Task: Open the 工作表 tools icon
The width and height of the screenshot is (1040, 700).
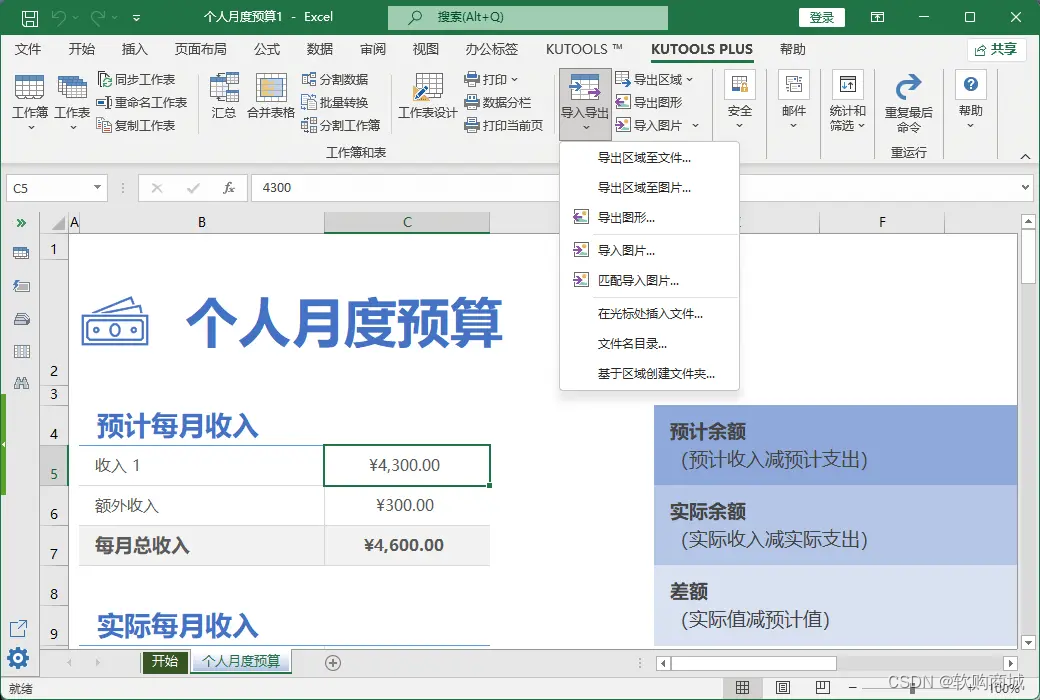Action: tap(72, 101)
